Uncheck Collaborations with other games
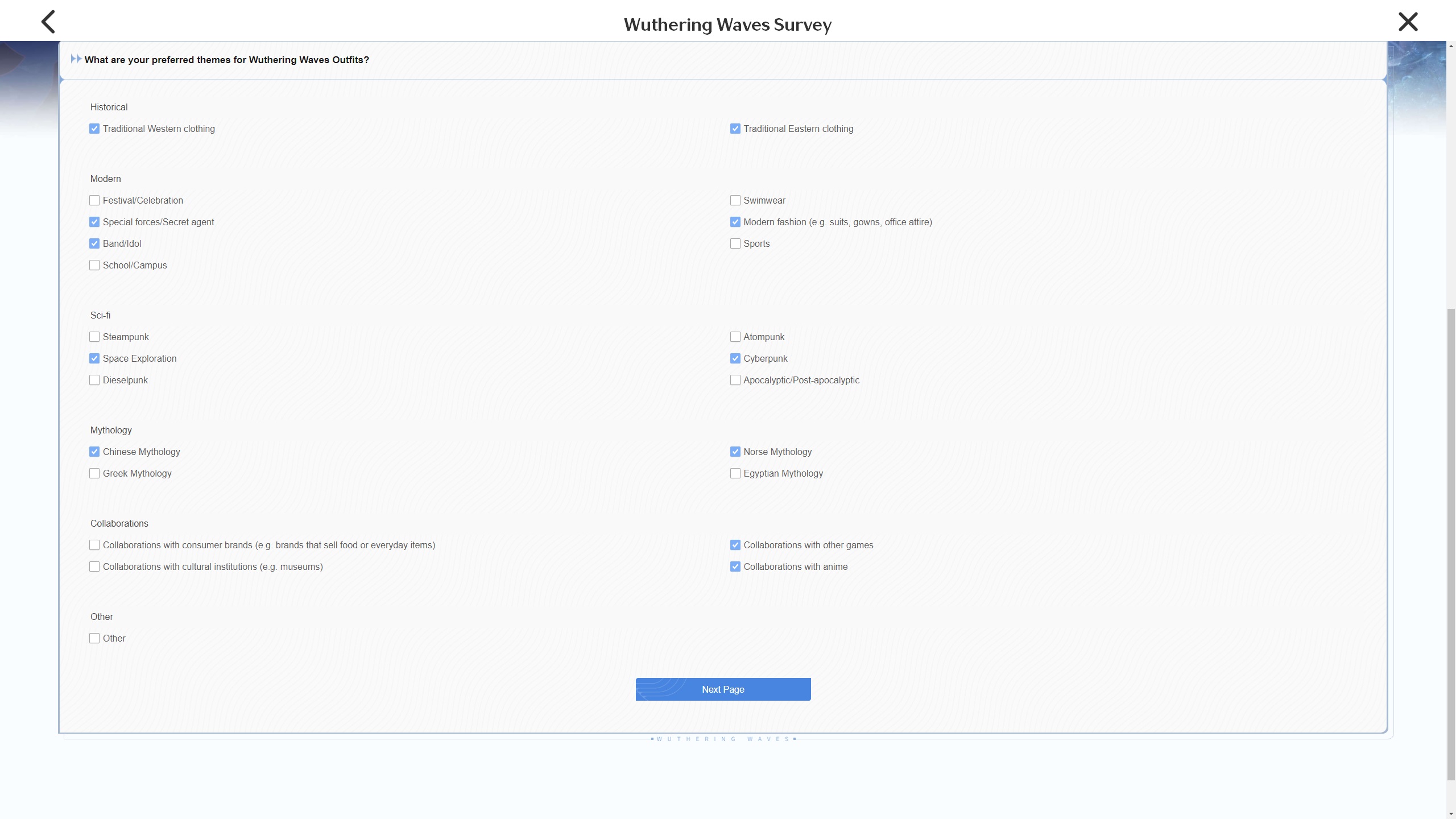 coord(735,545)
